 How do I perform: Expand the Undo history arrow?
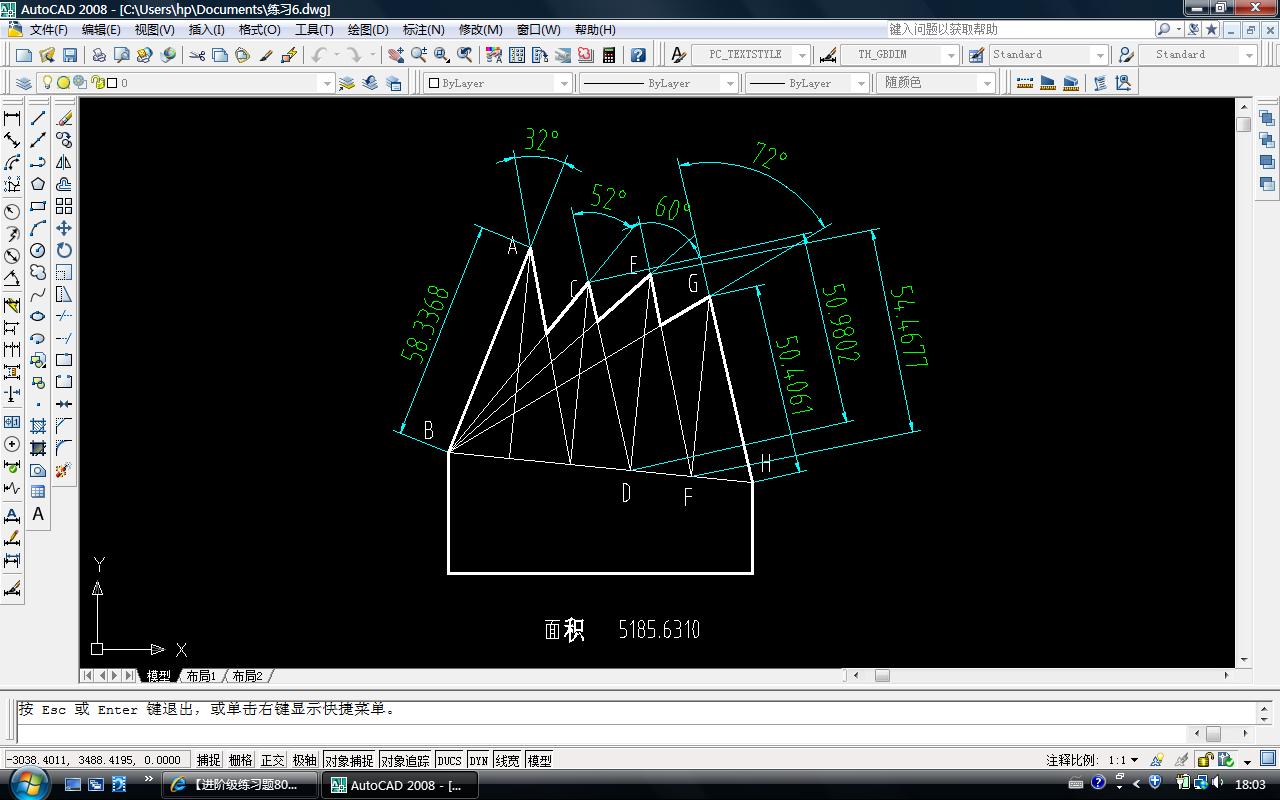click(336, 55)
